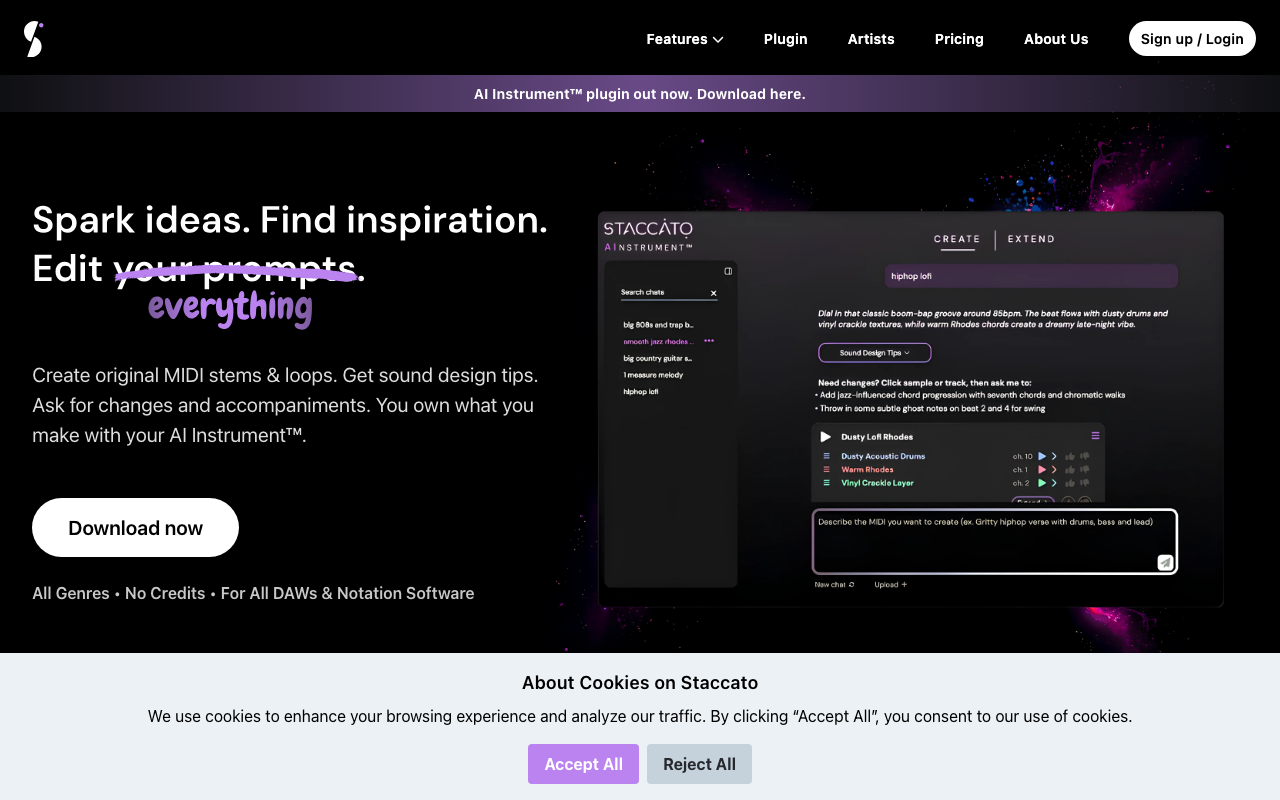Screen dimensions: 1280x800
Task: Select the Vinyl Crackle Layer track name
Action: (877, 483)
